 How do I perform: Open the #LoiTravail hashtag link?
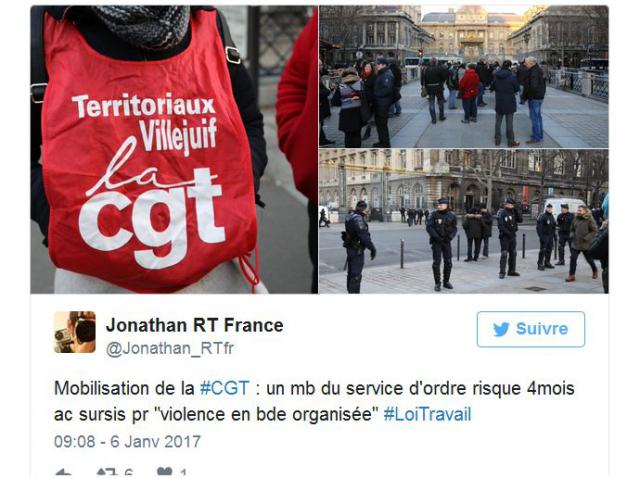tap(427, 414)
